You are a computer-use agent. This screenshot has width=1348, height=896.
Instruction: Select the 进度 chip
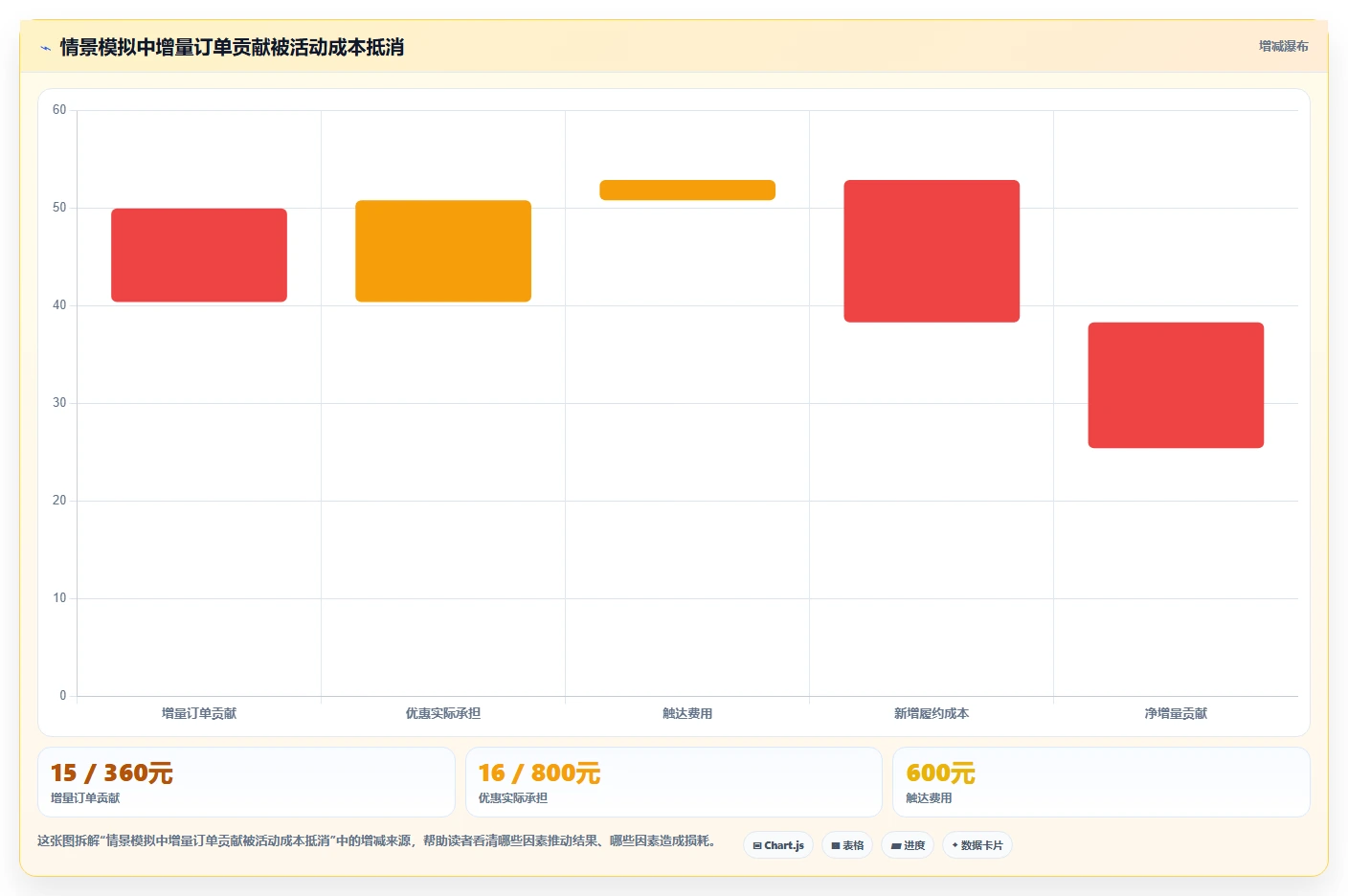(908, 845)
